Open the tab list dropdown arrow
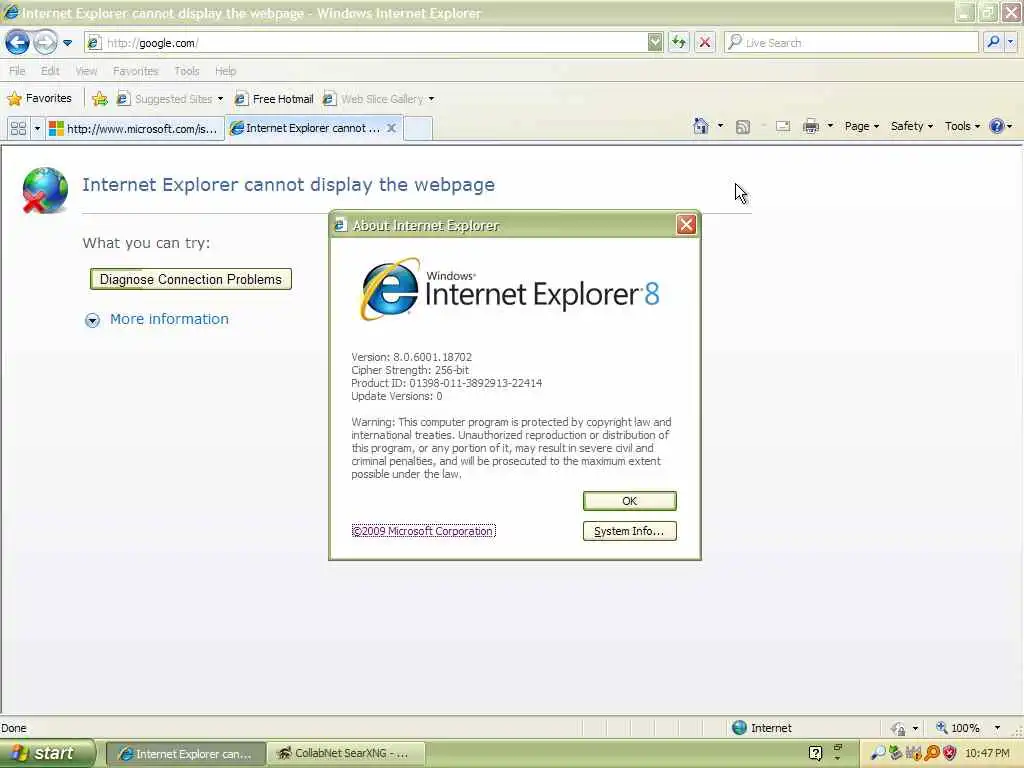 37,128
